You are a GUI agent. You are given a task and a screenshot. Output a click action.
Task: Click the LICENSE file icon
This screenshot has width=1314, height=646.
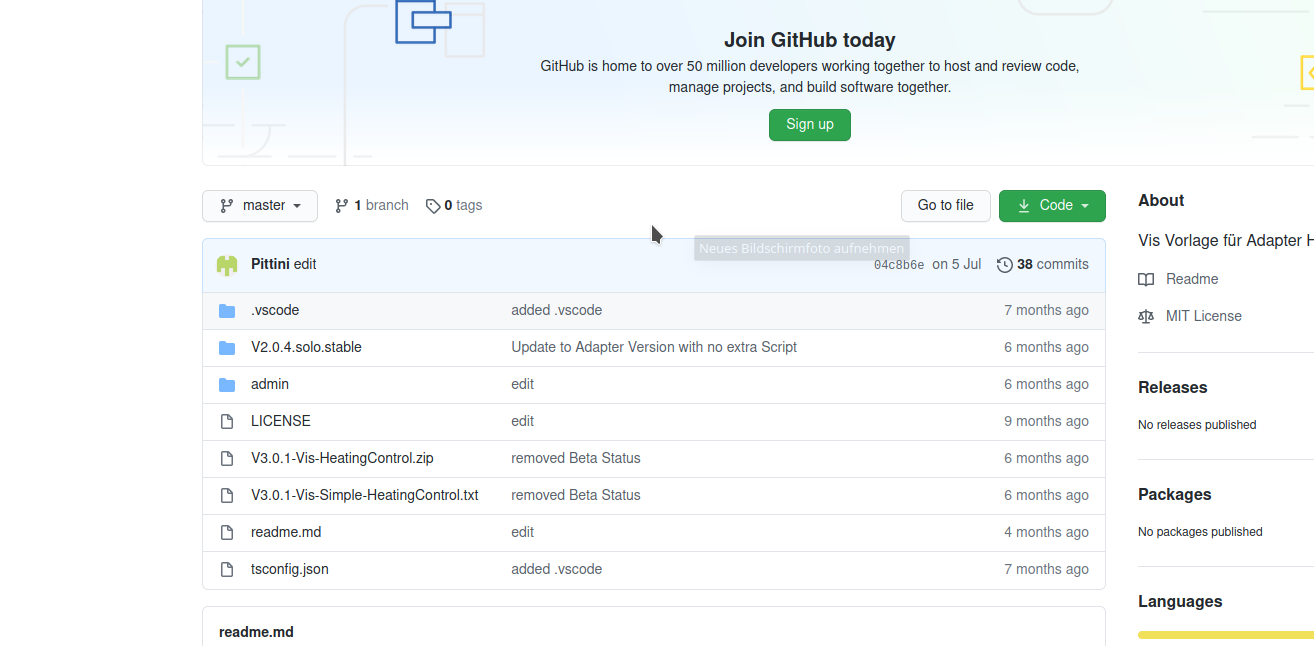coord(227,422)
